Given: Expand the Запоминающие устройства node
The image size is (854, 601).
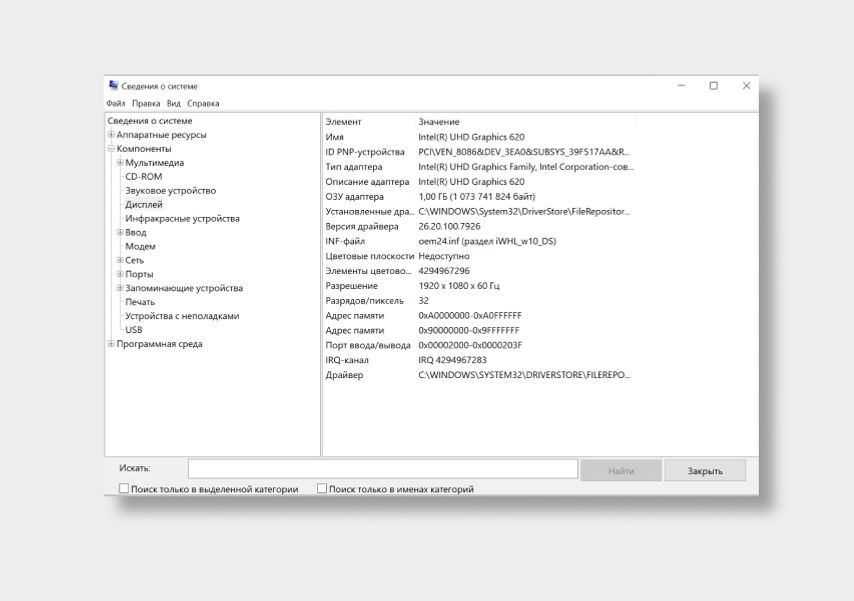Looking at the screenshot, I should (120, 288).
